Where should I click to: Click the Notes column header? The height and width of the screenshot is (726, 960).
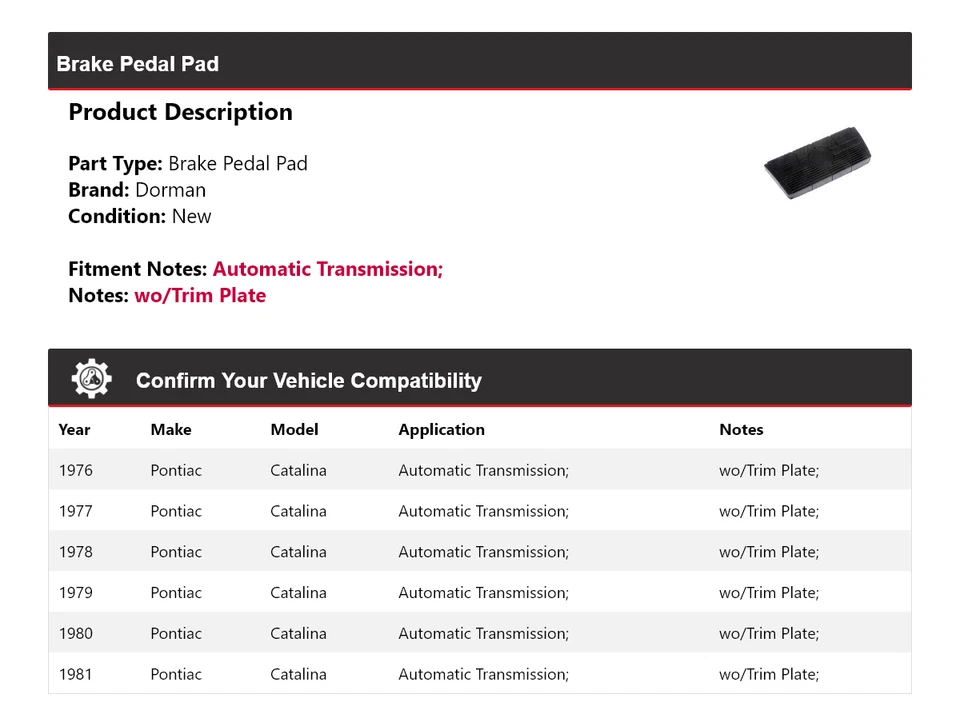(741, 429)
